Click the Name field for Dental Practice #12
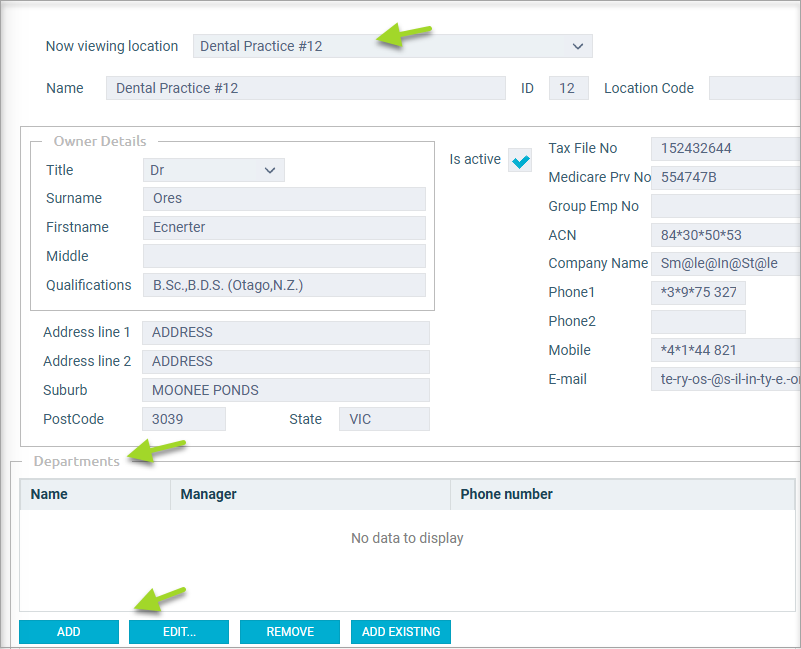 [x=305, y=88]
